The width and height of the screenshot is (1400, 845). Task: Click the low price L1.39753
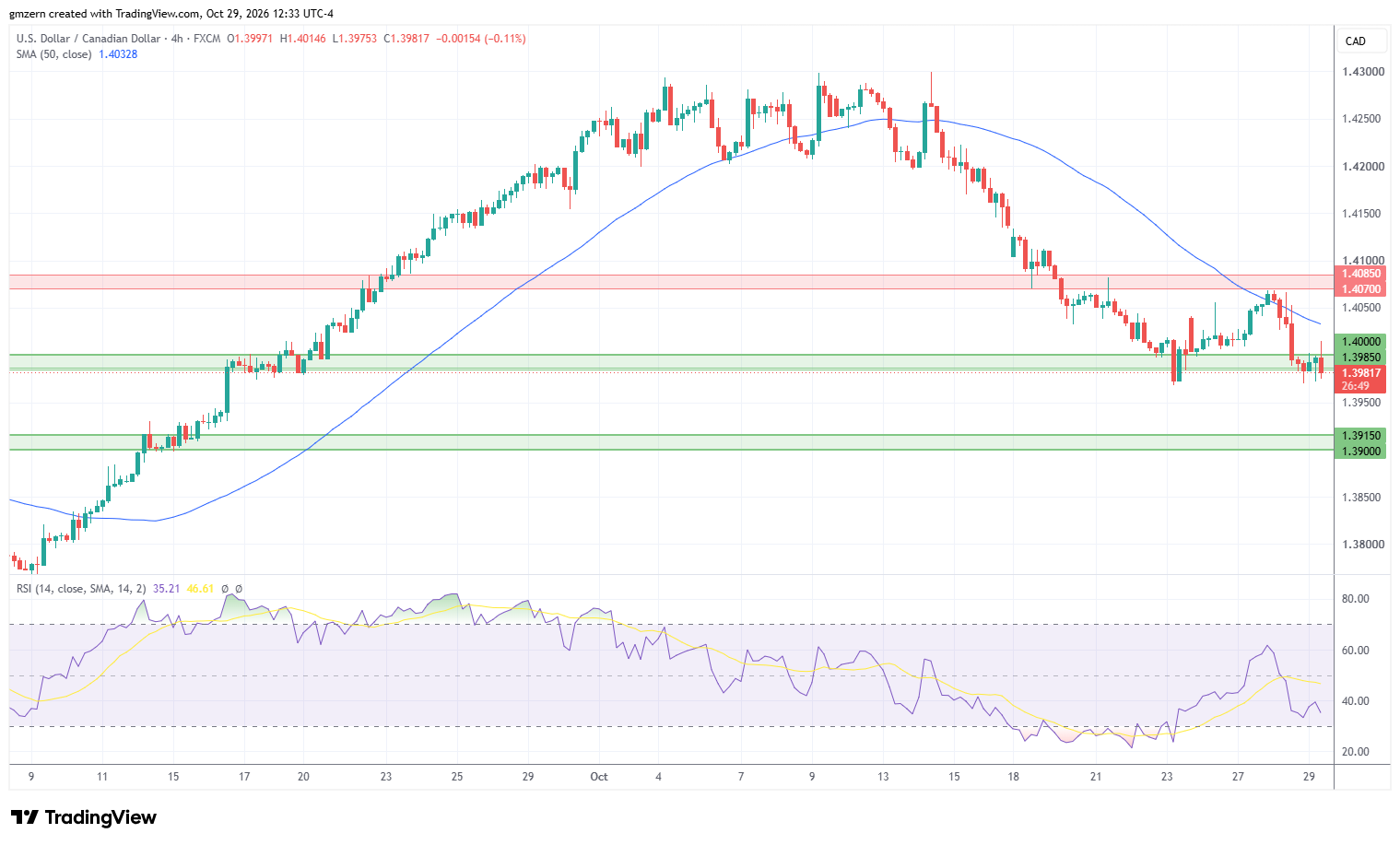(x=355, y=39)
